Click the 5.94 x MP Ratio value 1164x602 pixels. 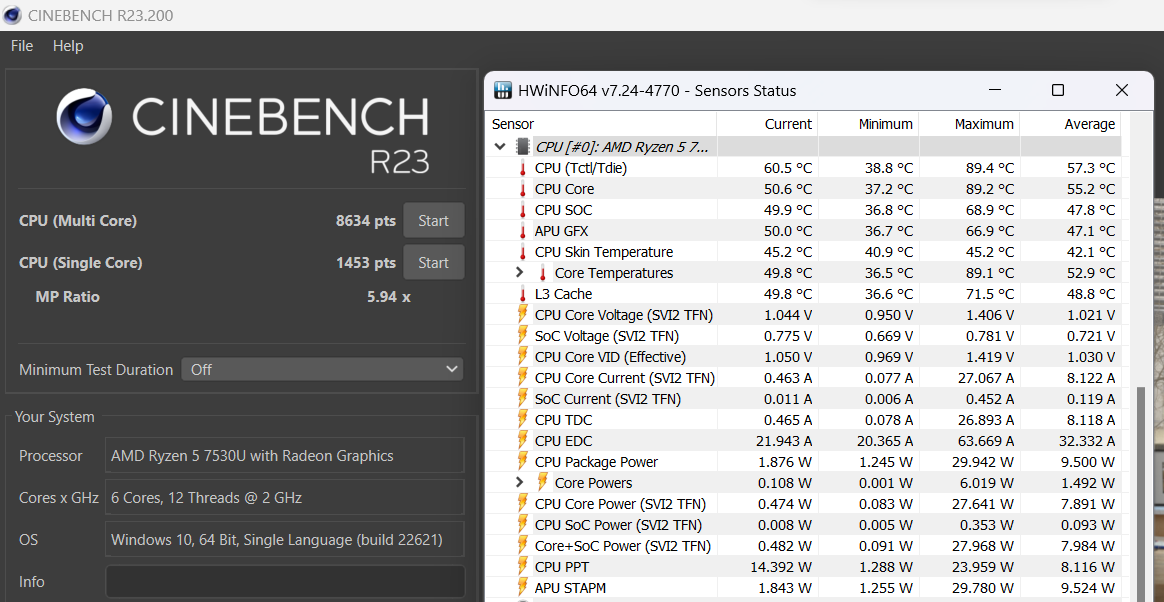(x=388, y=297)
